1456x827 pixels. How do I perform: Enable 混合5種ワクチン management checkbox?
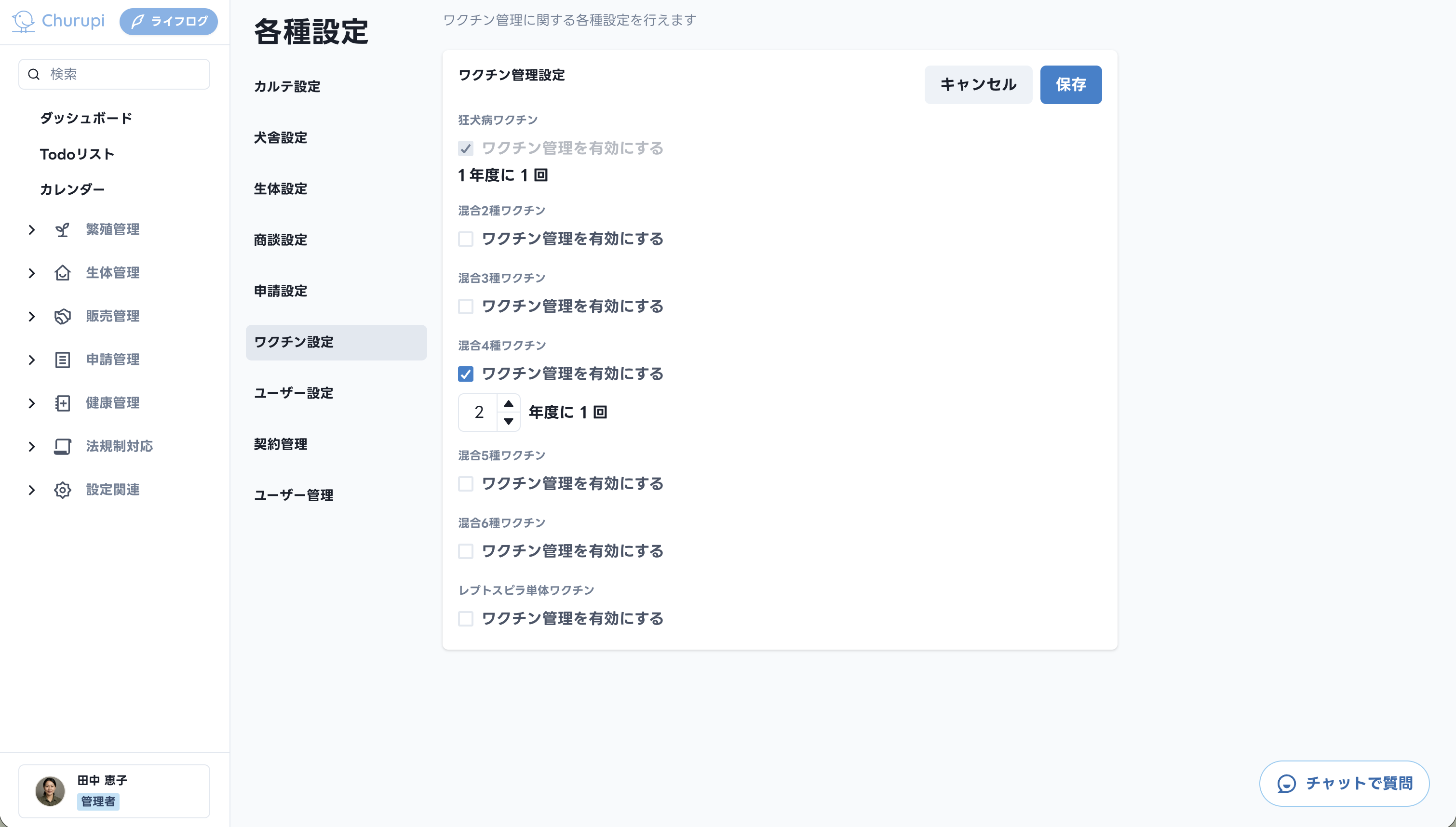pos(466,484)
